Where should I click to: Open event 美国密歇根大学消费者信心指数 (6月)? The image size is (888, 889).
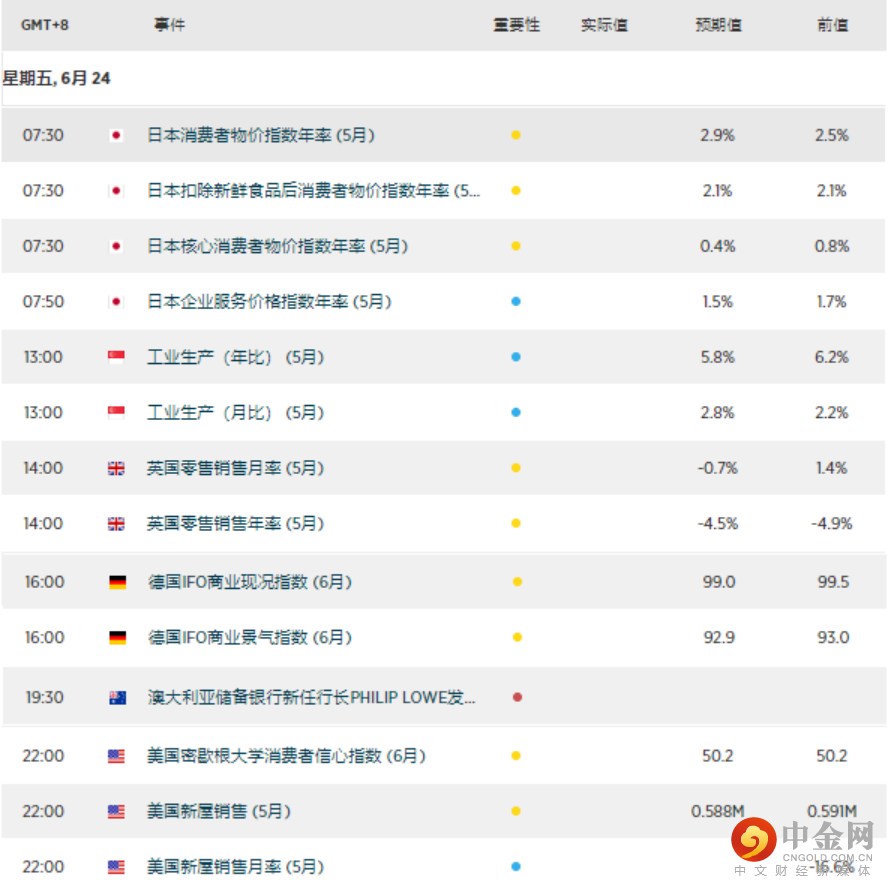click(x=286, y=756)
